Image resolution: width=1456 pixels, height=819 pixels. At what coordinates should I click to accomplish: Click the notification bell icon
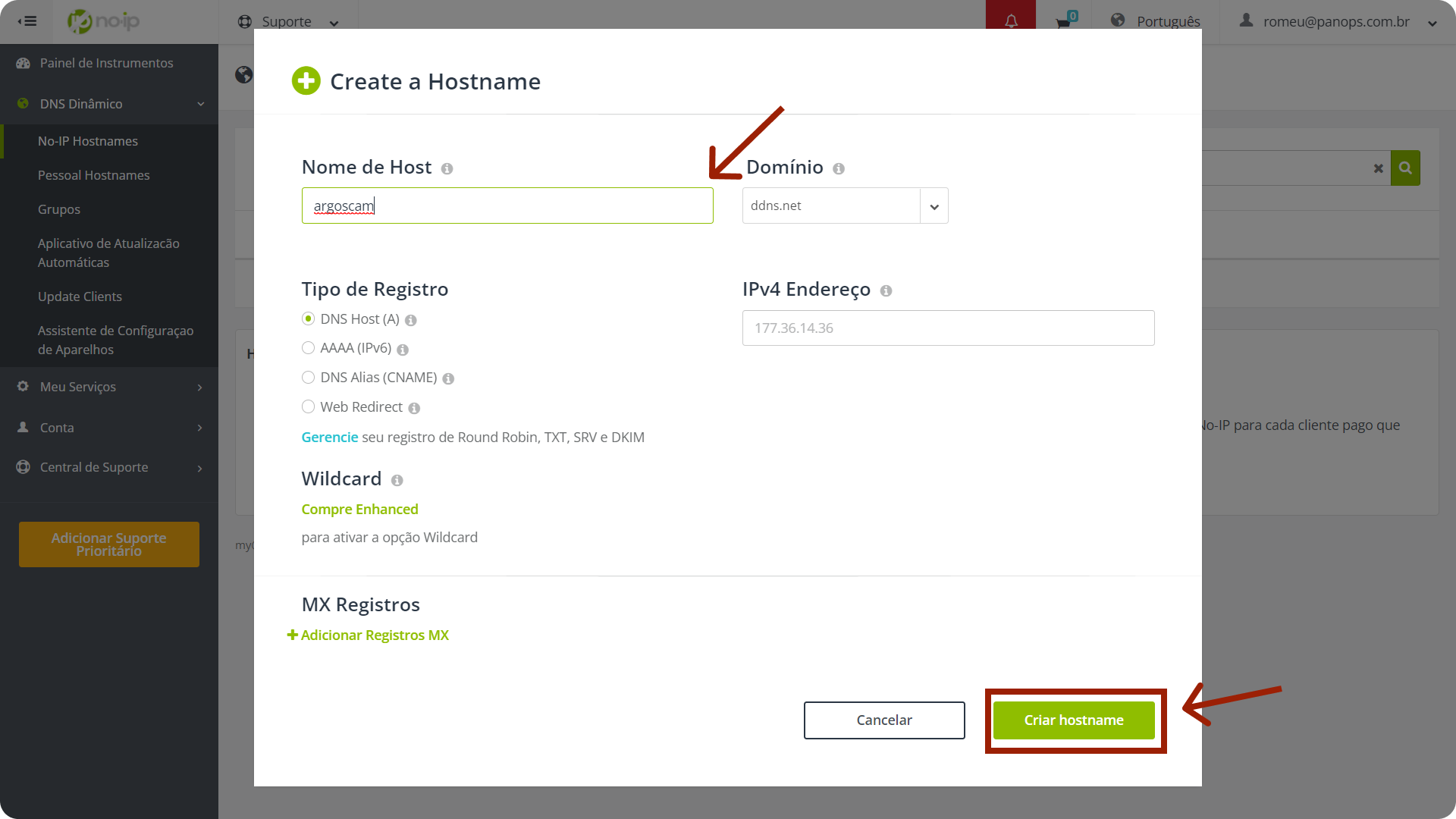tap(1011, 21)
